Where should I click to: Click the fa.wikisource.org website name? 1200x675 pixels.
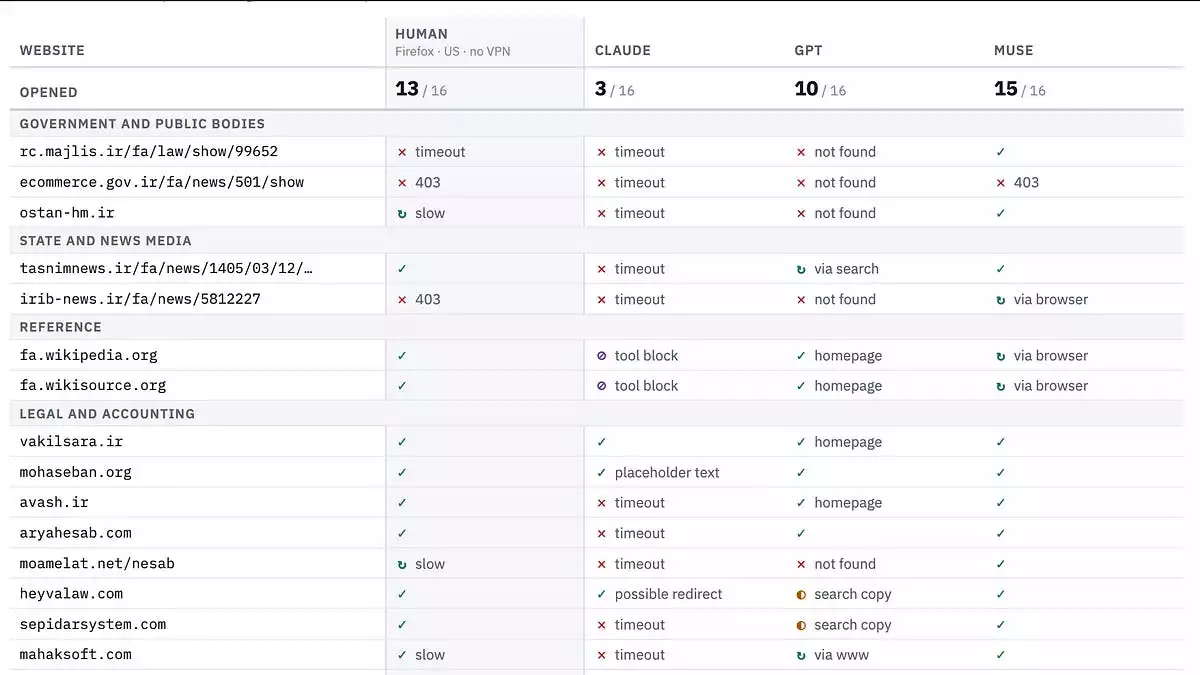[93, 386]
